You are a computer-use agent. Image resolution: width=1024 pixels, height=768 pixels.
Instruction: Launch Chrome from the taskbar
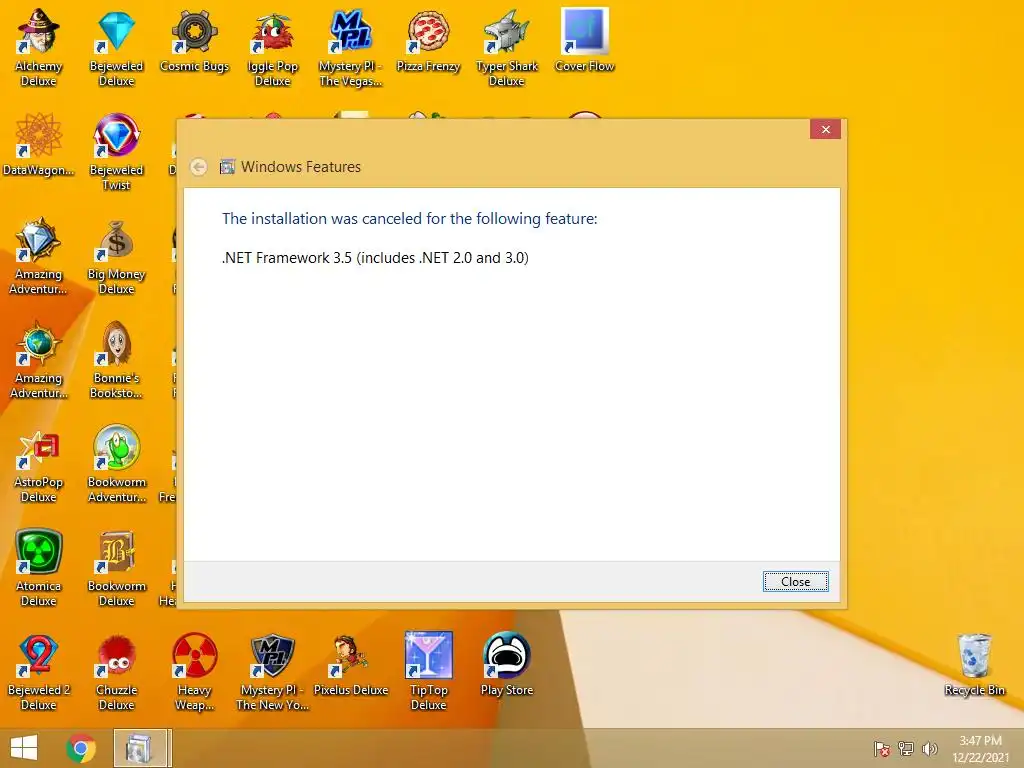(81, 748)
